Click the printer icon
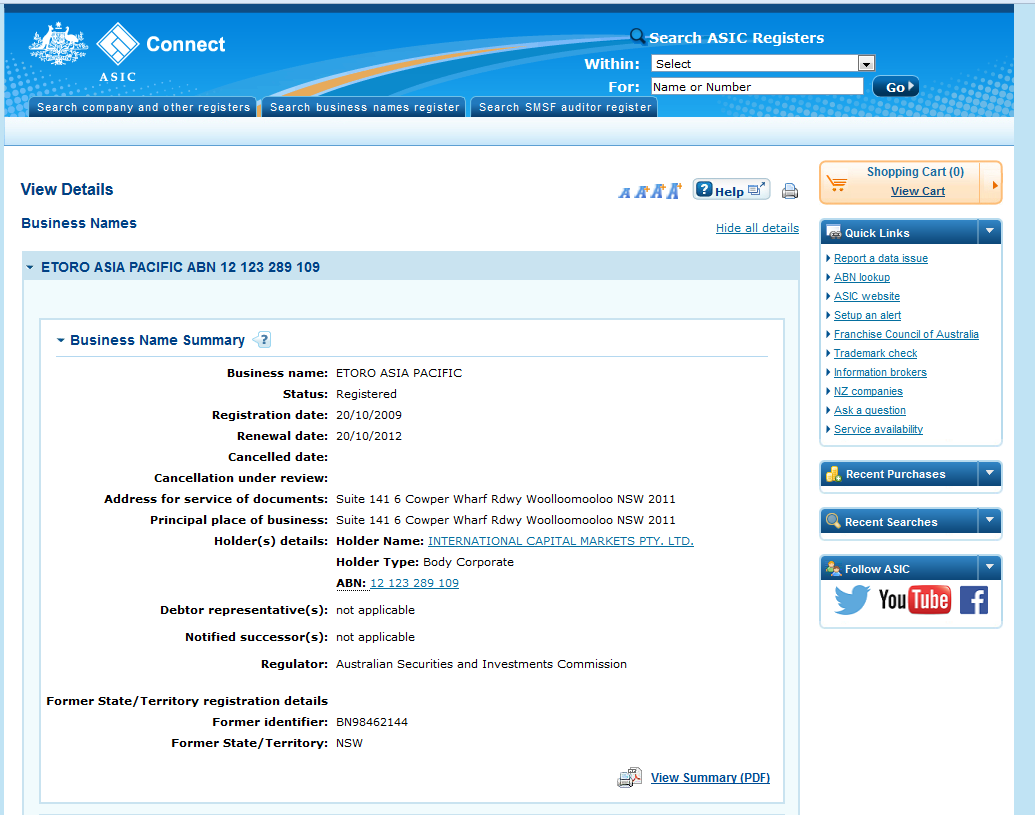This screenshot has width=1035, height=815. point(789,191)
